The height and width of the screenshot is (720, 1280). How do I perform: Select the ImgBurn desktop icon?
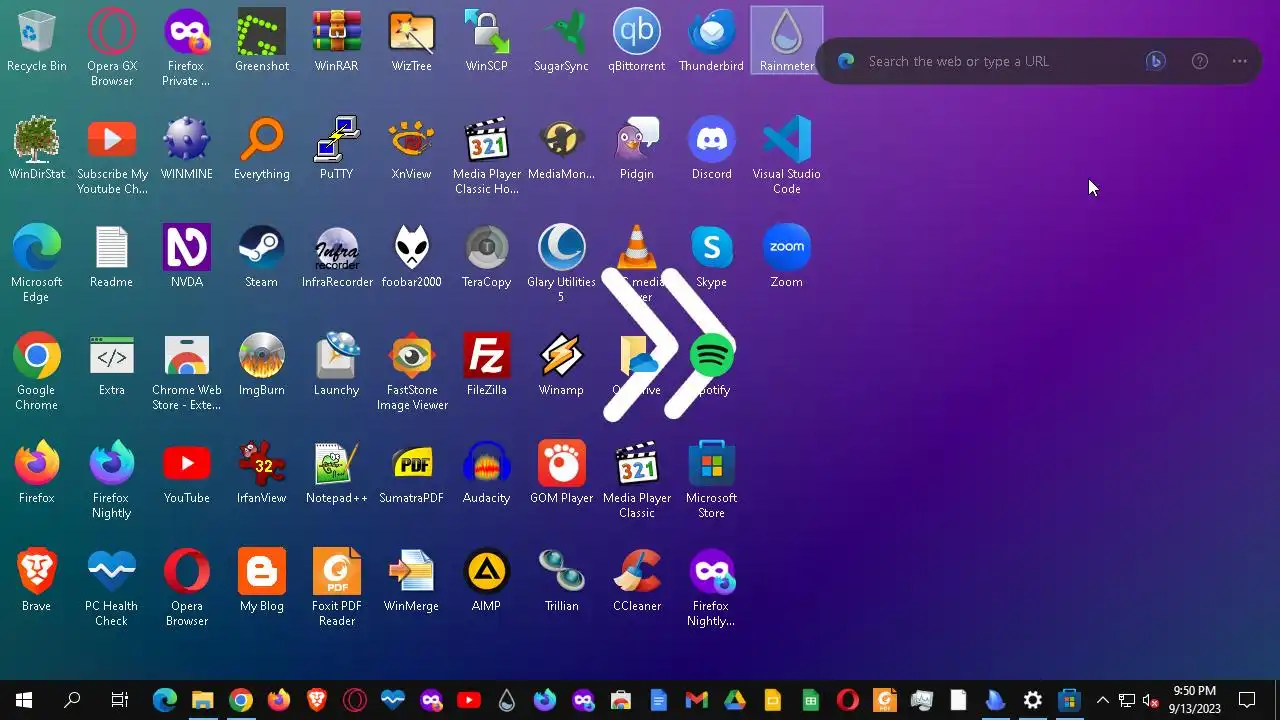[x=261, y=365]
